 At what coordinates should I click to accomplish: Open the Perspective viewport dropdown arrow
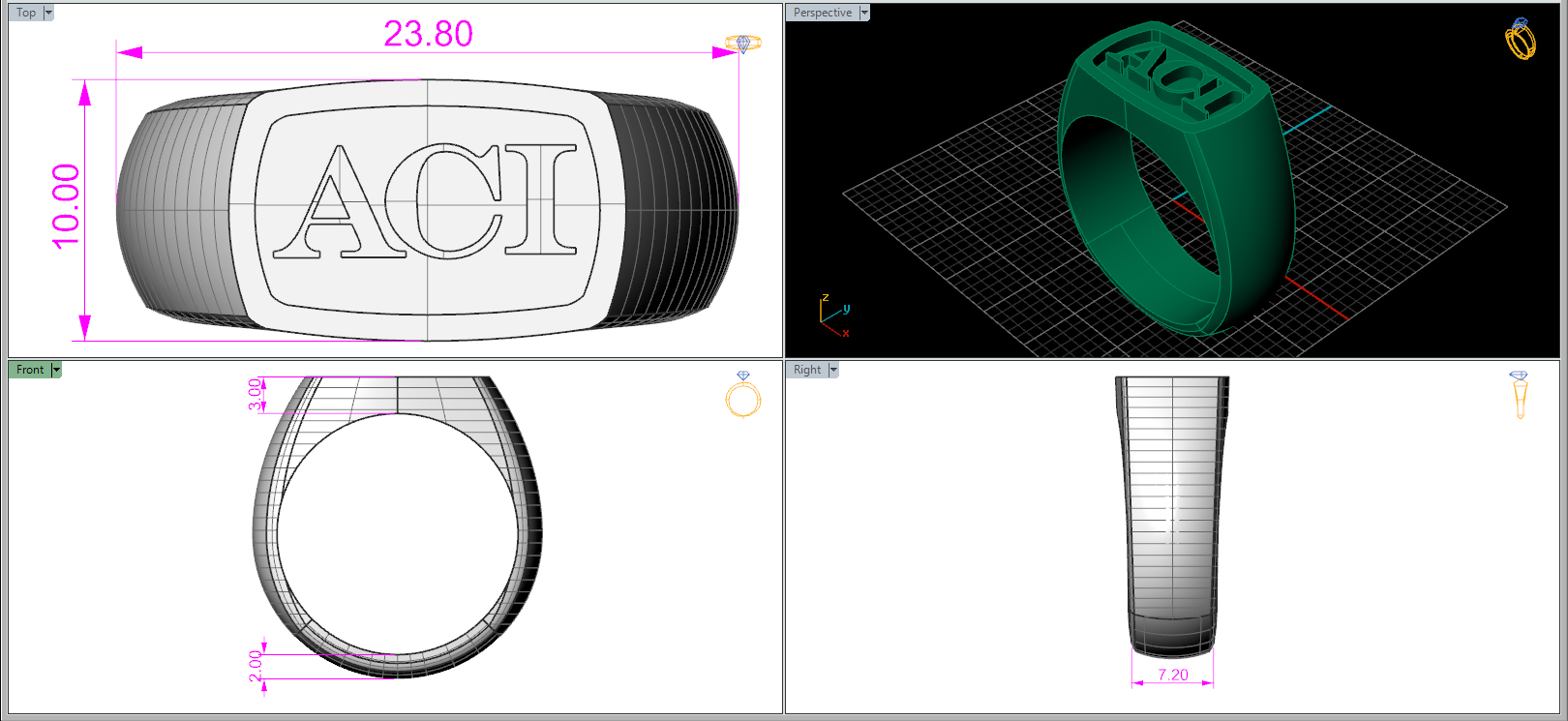(864, 14)
